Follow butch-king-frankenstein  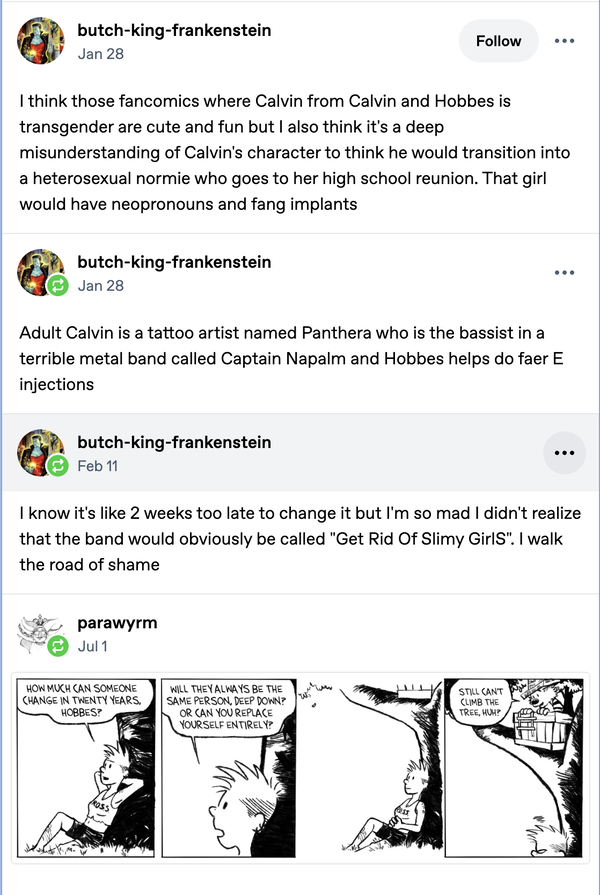(x=498, y=41)
